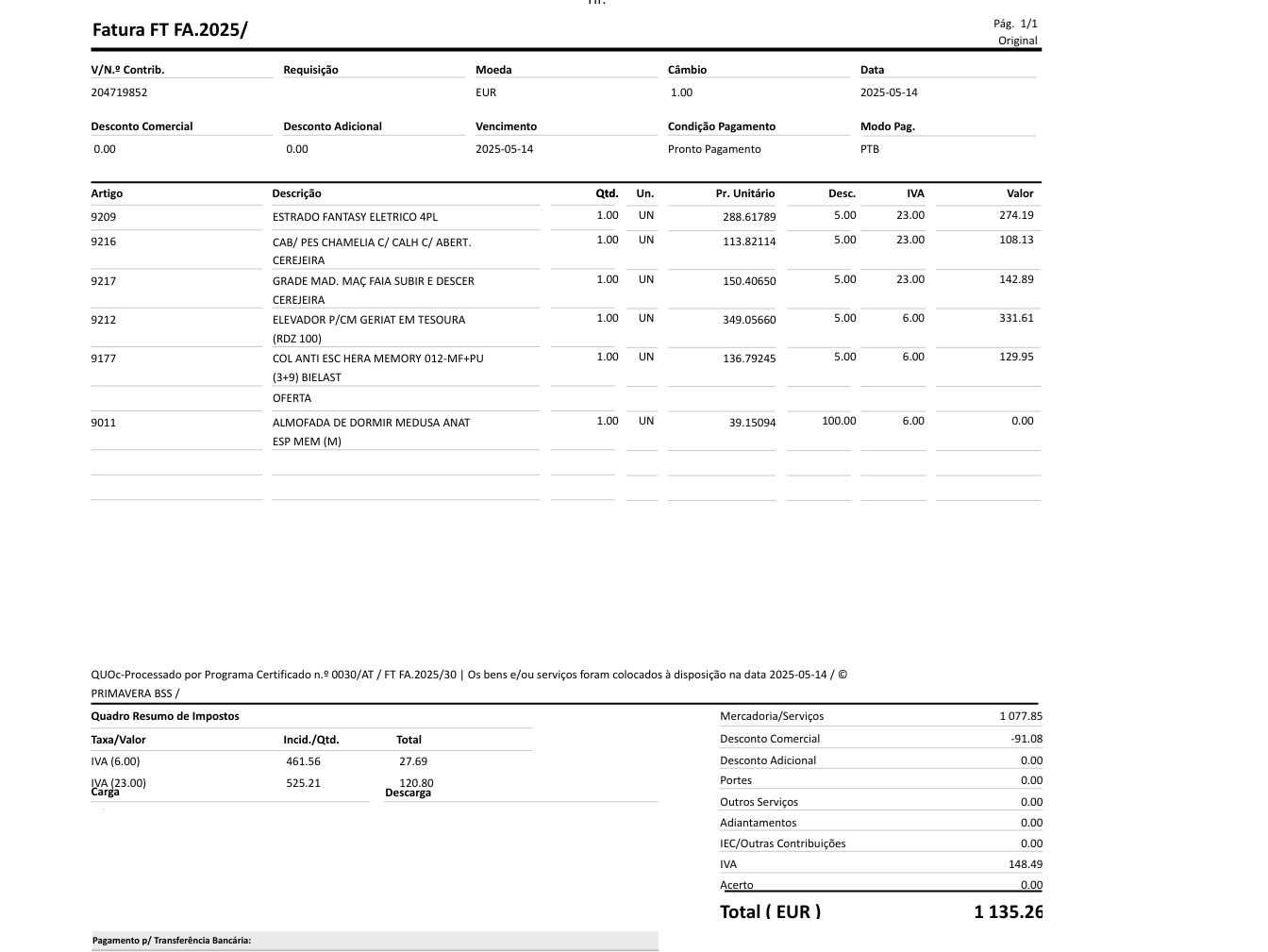1268x952 pixels.
Task: Click the 'Descarga' label
Action: pos(408,793)
